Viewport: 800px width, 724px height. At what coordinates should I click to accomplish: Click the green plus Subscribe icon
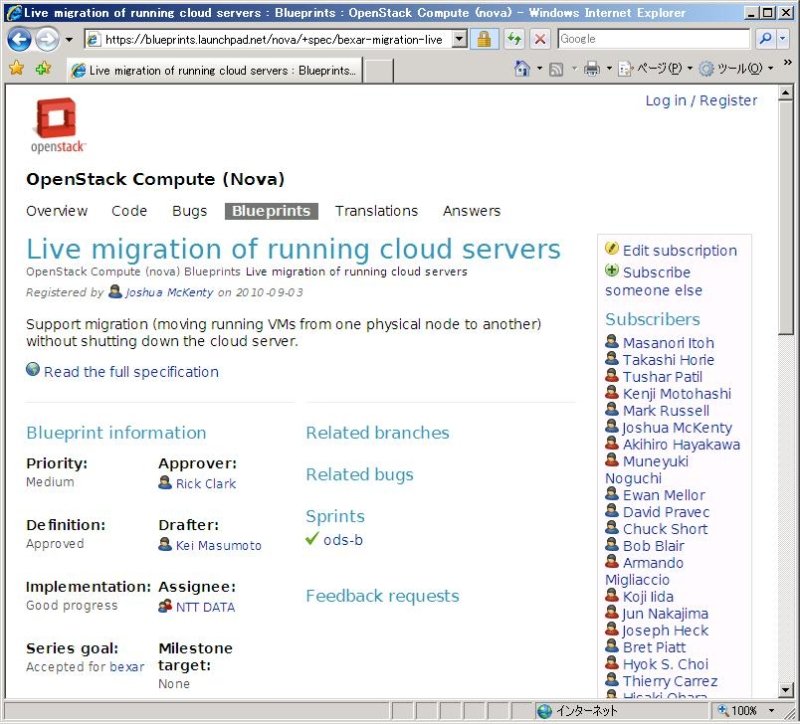tap(612, 270)
